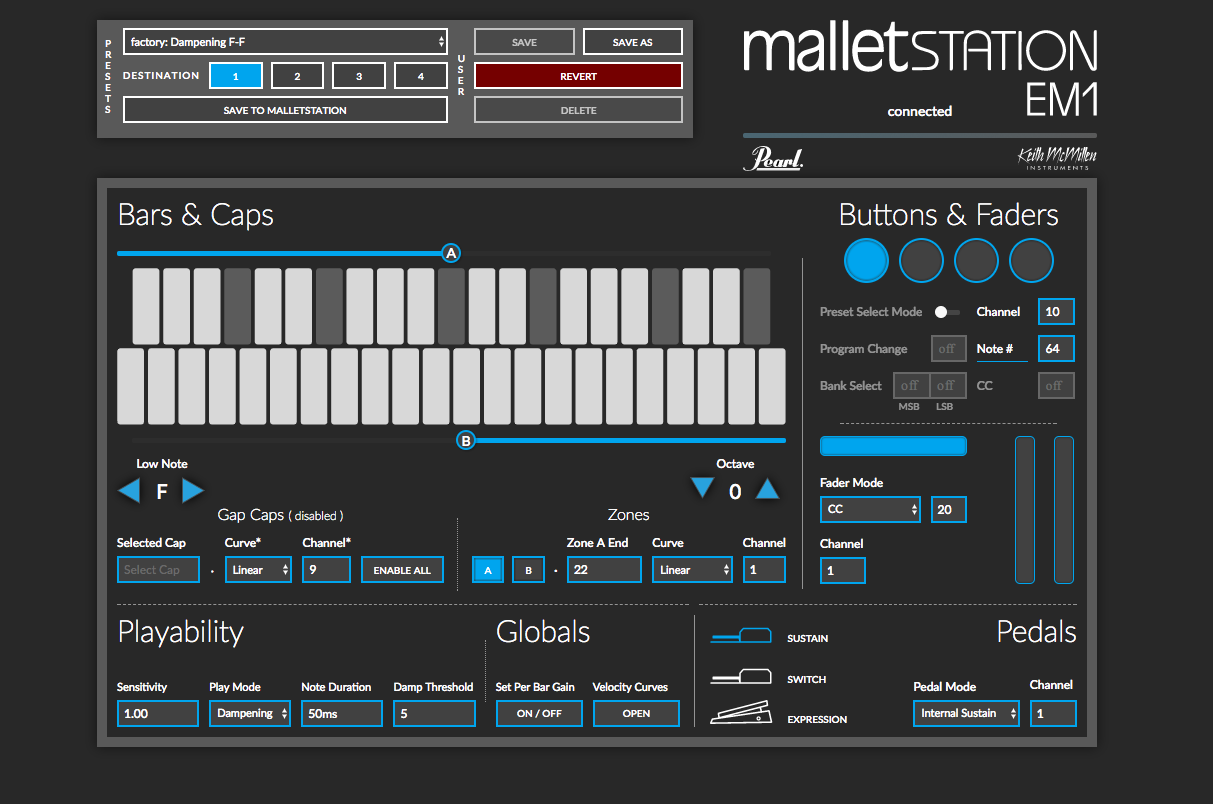Click the Note Duration field
The height and width of the screenshot is (804, 1213).
[x=342, y=713]
